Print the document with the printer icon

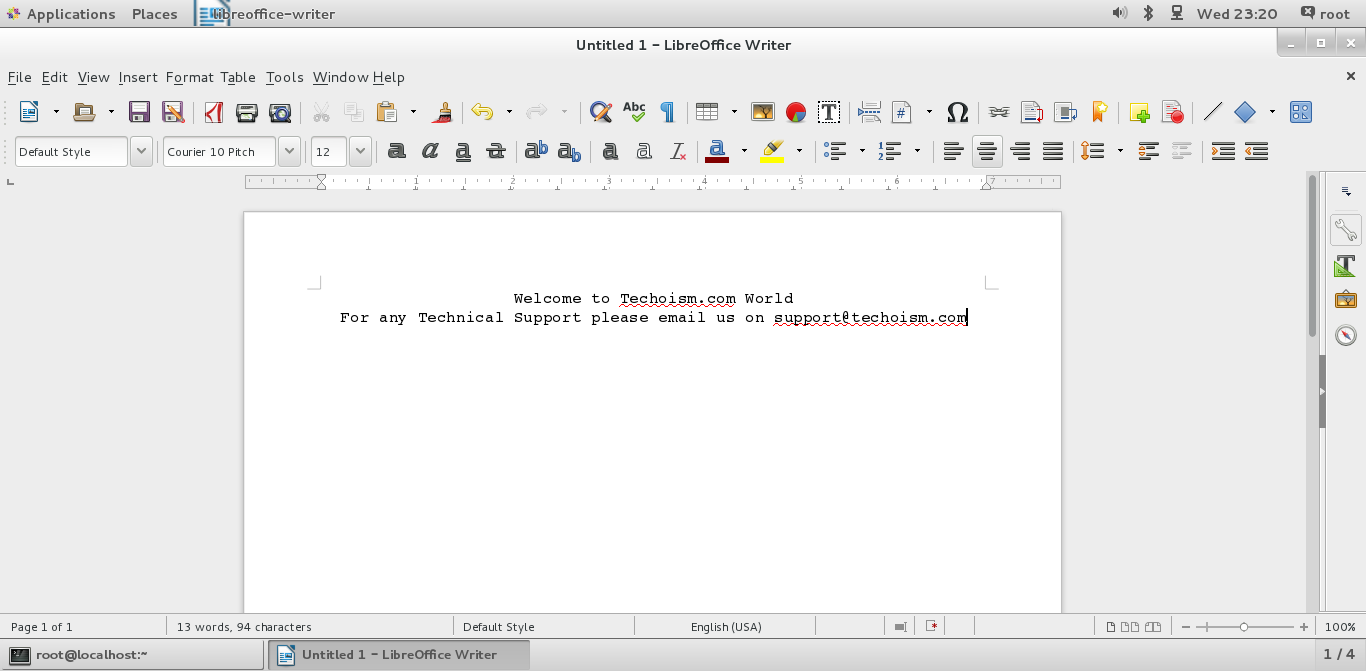point(247,112)
